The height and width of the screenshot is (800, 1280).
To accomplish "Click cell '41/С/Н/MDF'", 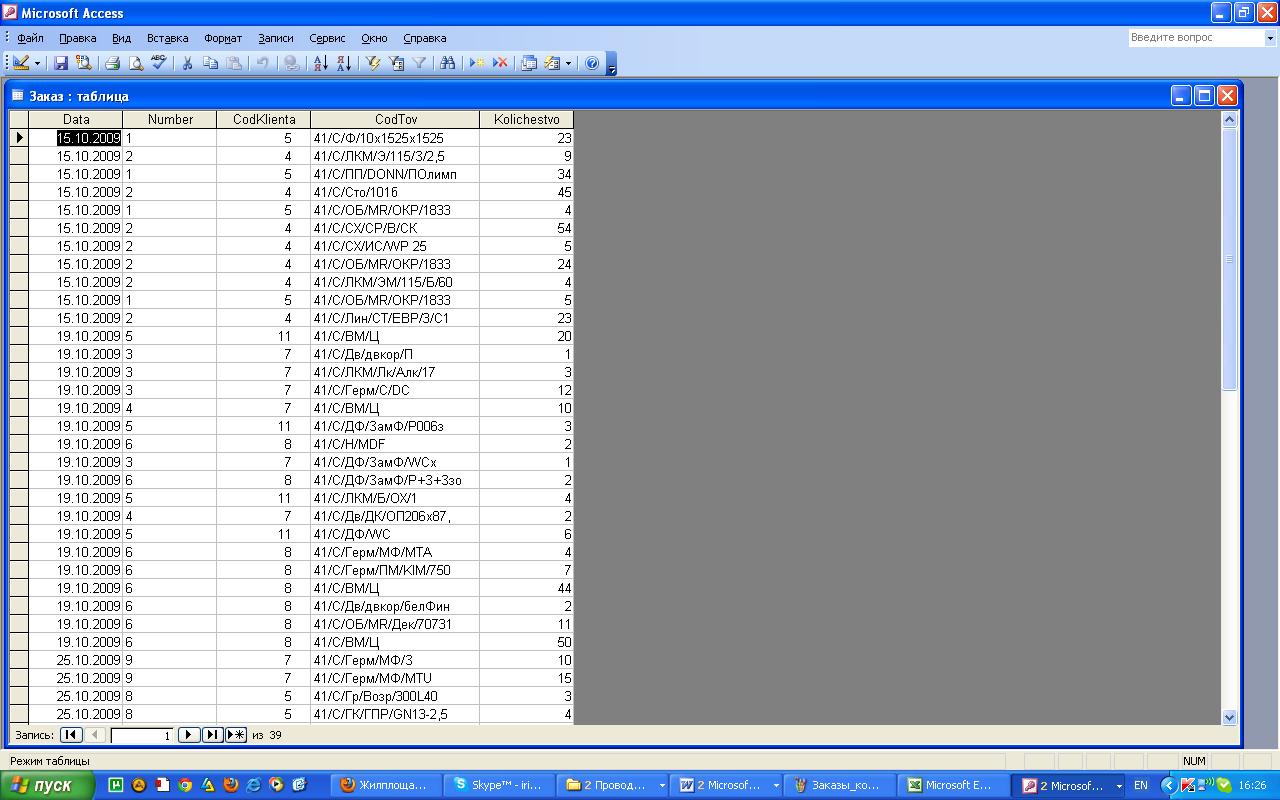I will tap(395, 444).
